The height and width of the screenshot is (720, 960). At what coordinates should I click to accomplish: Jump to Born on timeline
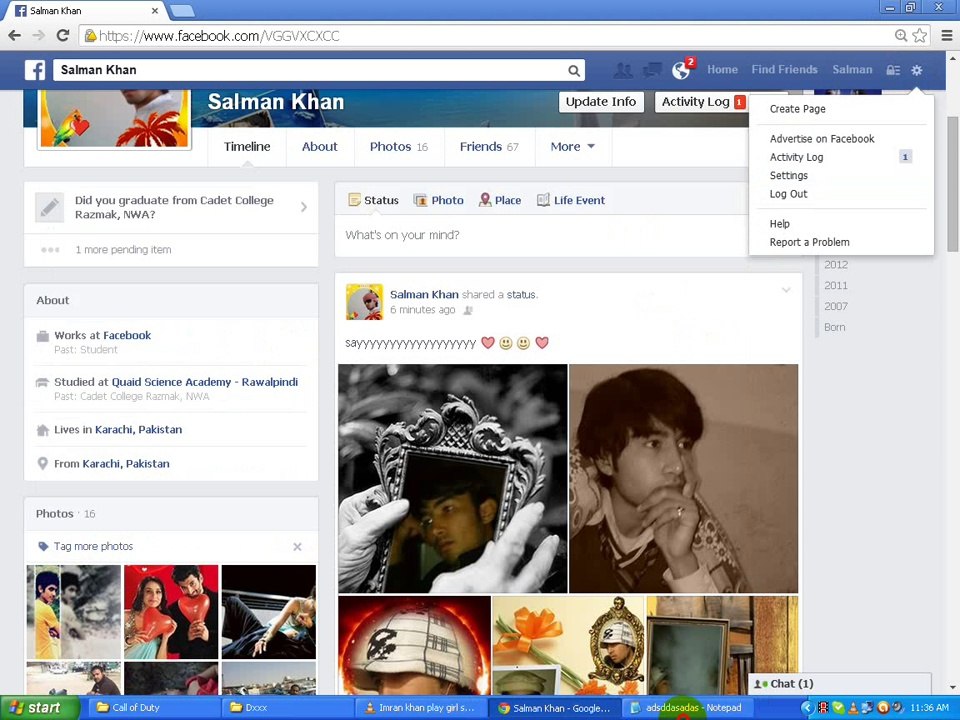click(834, 328)
